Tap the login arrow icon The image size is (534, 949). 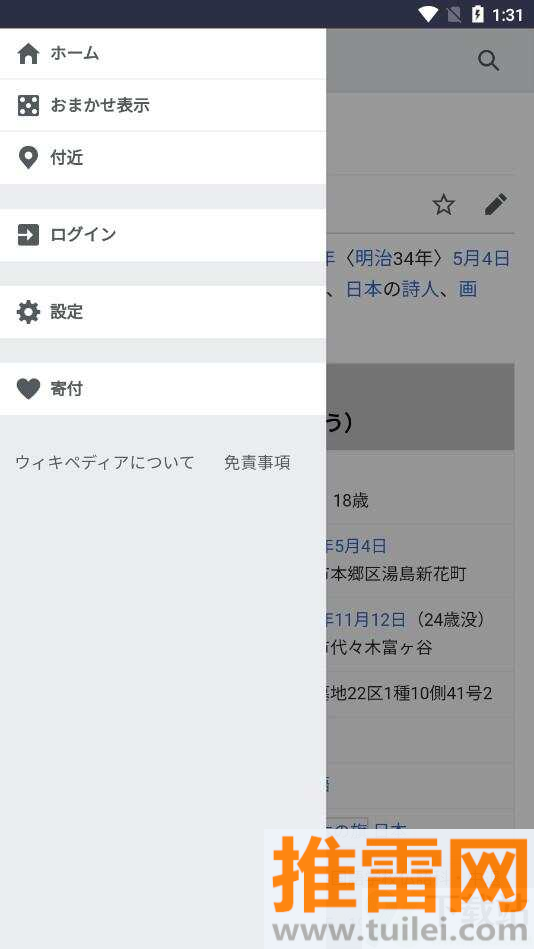click(x=28, y=235)
